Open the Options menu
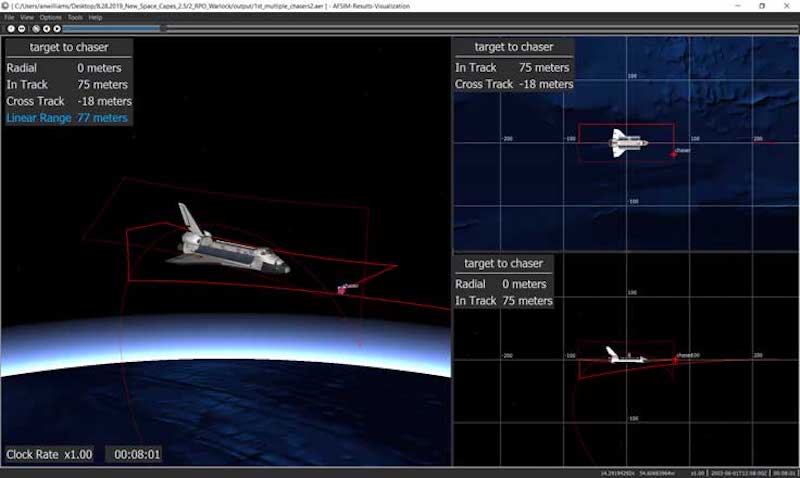800x478 pixels. tap(50, 17)
